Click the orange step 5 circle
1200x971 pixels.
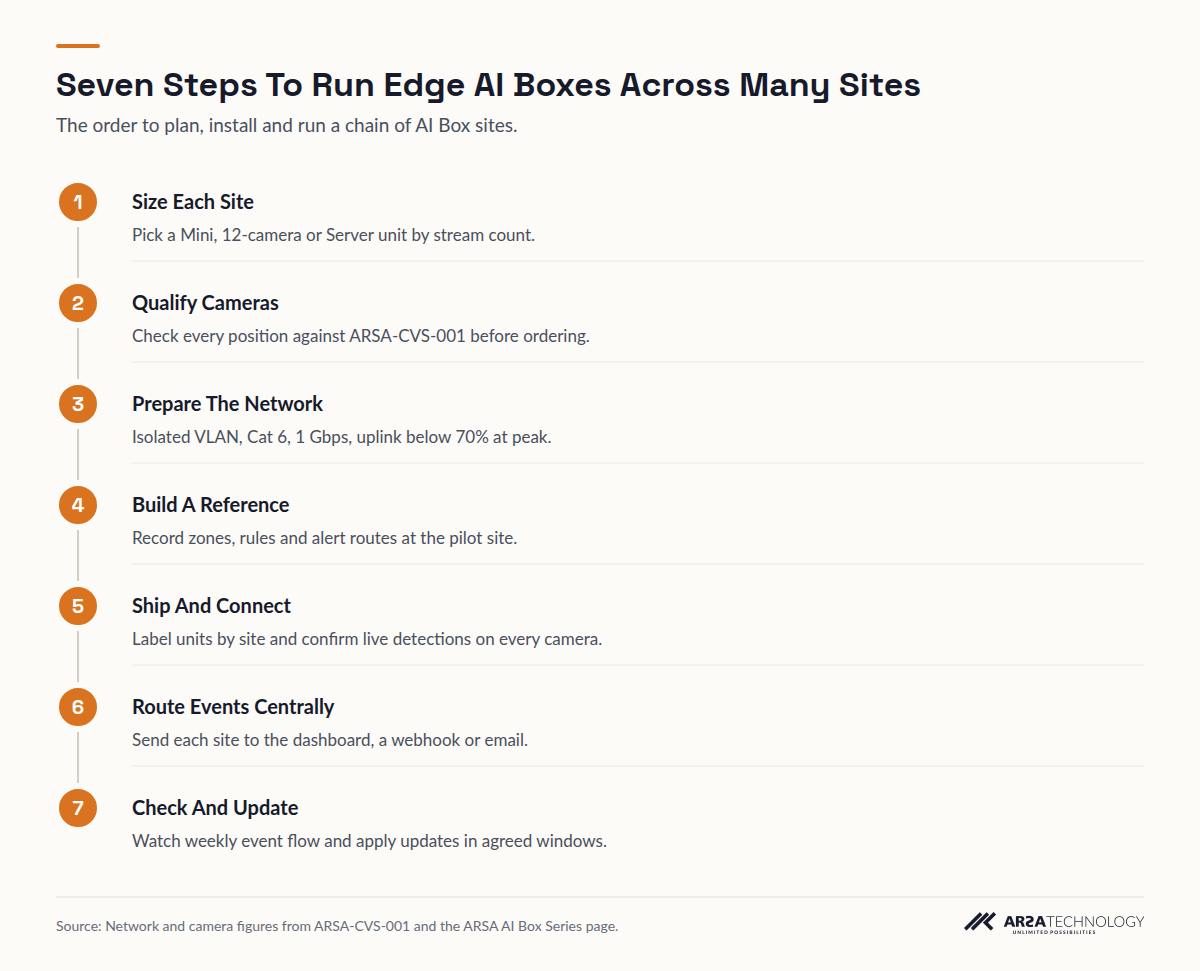coord(78,606)
